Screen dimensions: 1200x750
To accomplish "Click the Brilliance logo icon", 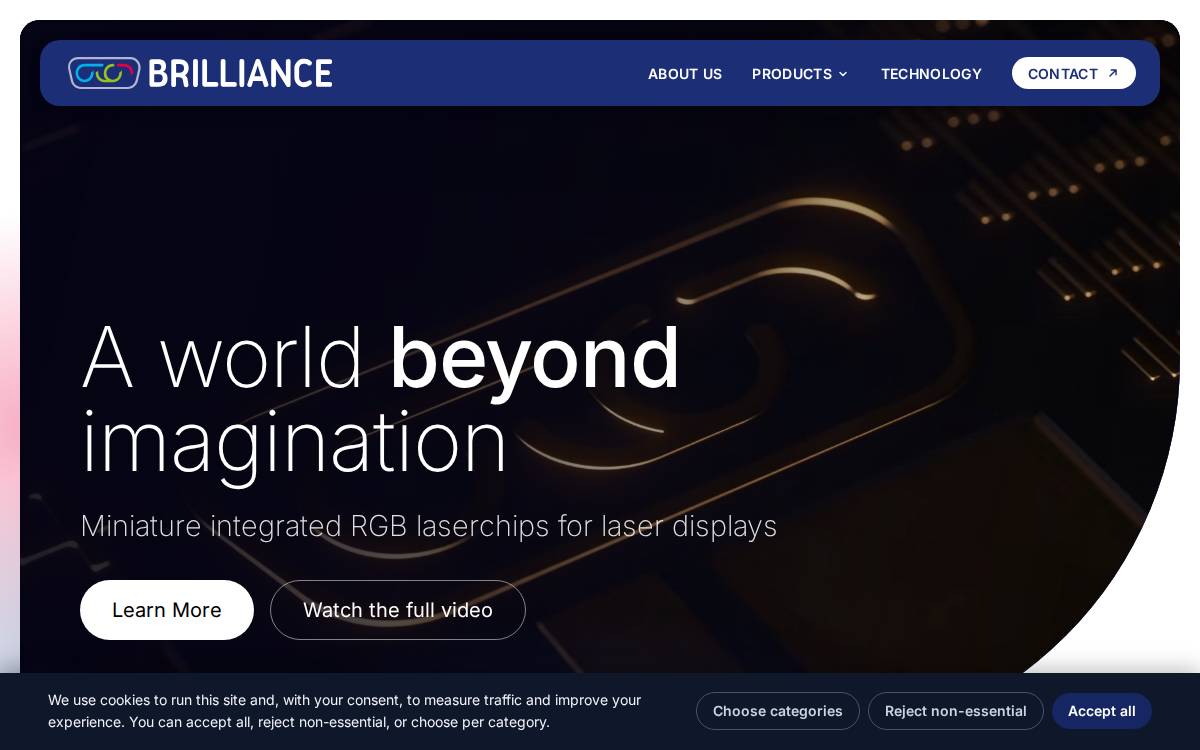I will pos(104,73).
